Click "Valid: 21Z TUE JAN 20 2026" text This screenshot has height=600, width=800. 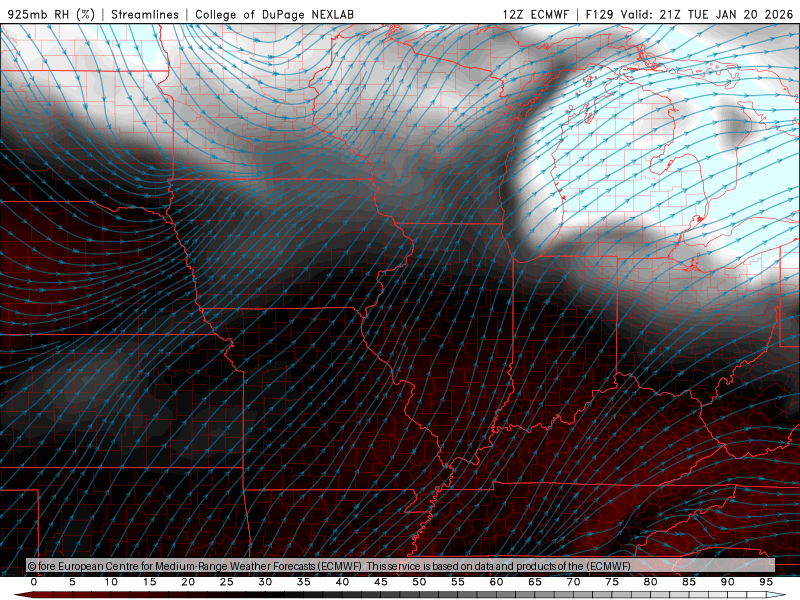[x=707, y=14]
